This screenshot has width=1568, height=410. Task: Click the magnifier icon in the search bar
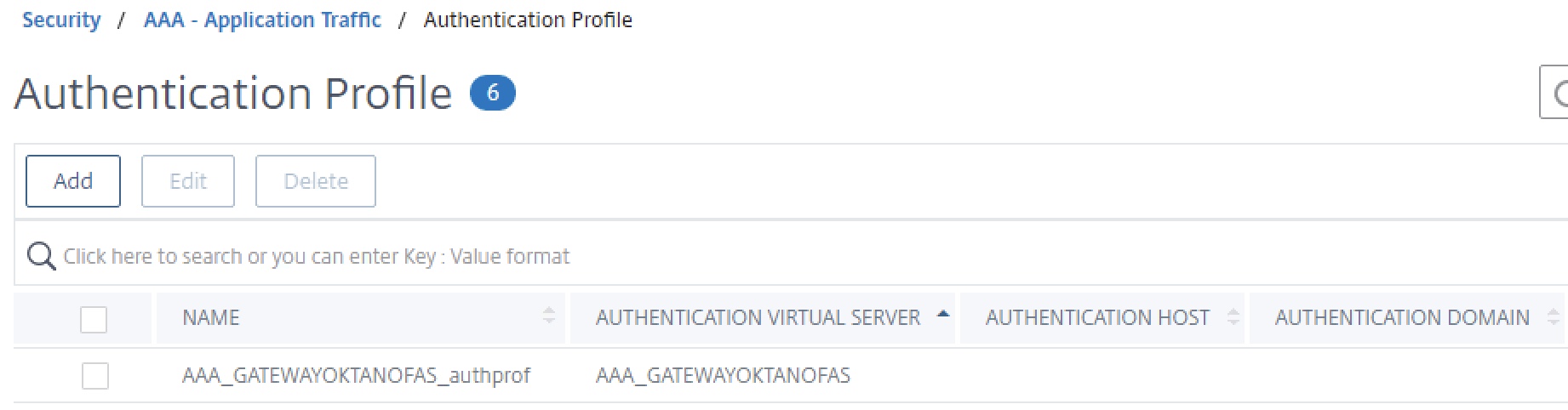click(41, 255)
